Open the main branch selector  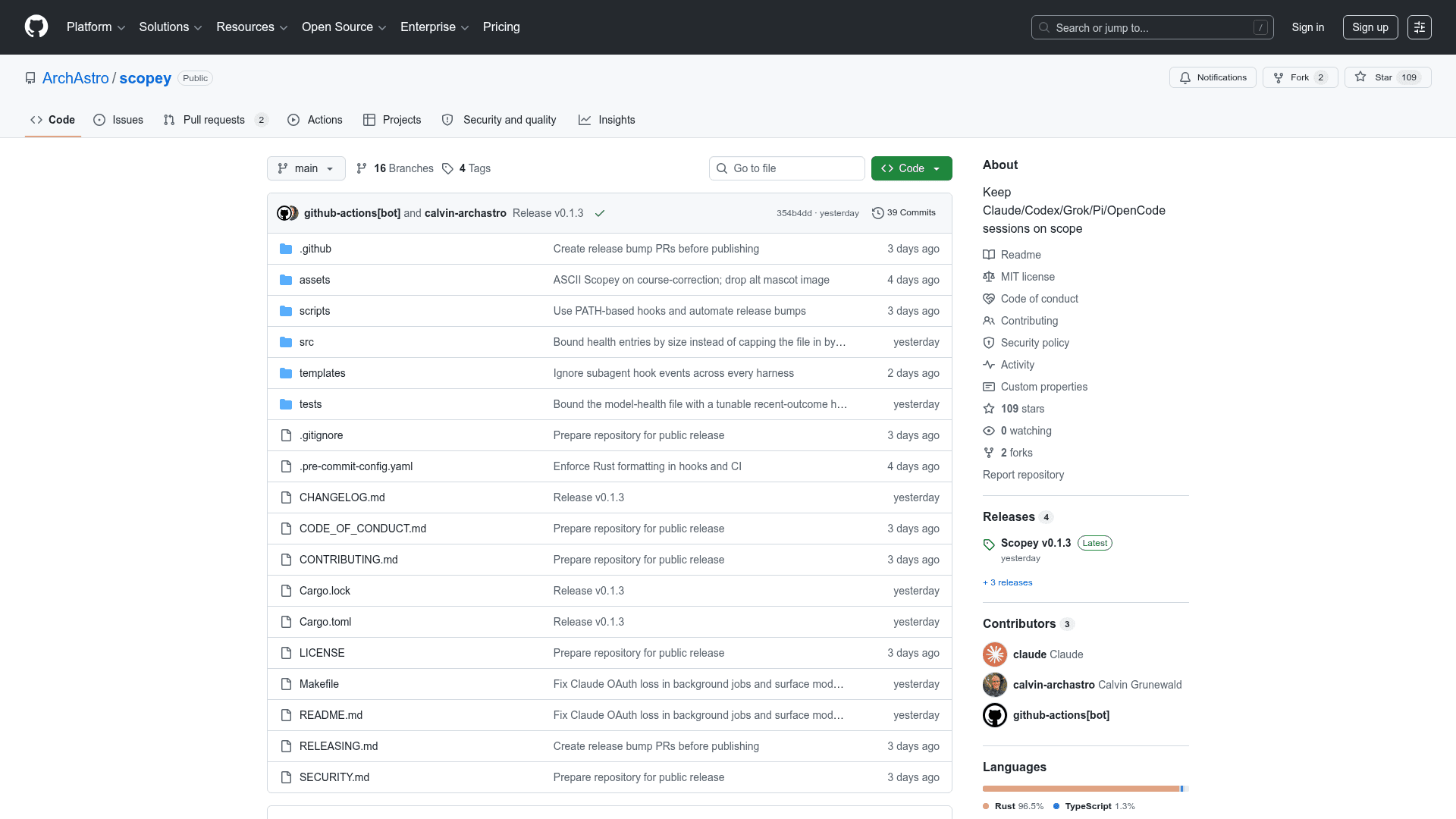[306, 168]
